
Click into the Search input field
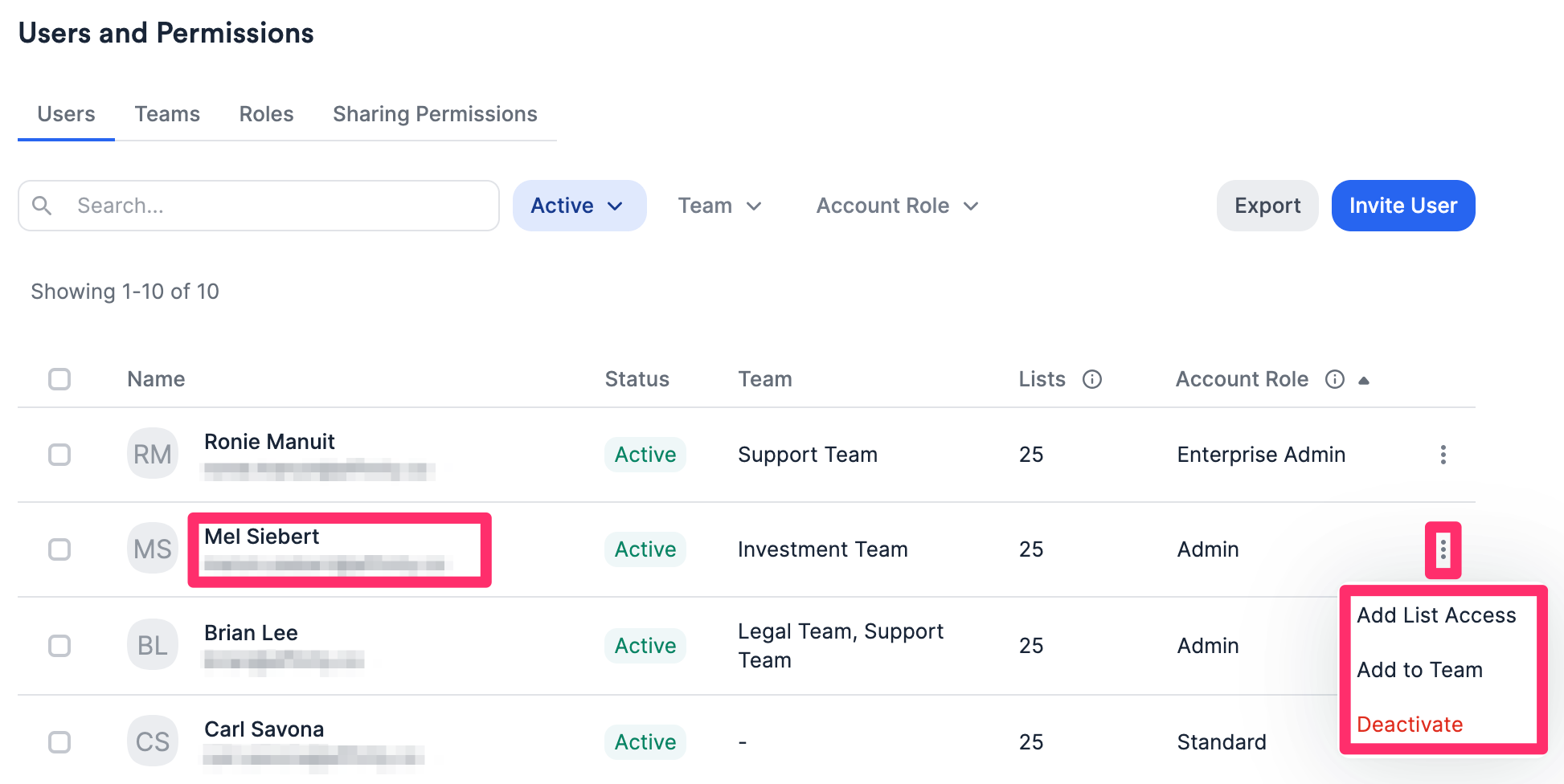pyautogui.click(x=273, y=206)
